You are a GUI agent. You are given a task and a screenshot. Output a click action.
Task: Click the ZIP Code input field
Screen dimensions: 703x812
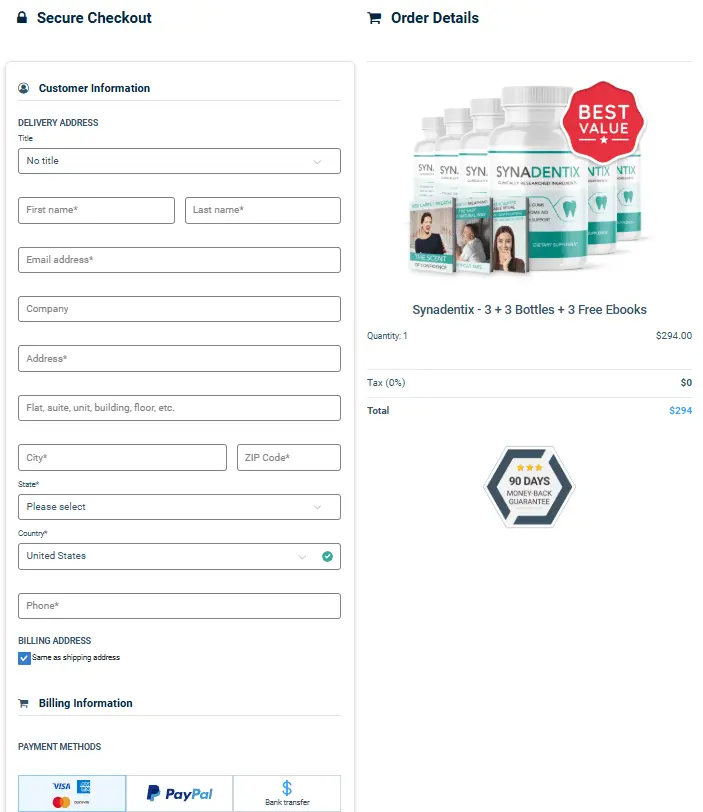[289, 457]
